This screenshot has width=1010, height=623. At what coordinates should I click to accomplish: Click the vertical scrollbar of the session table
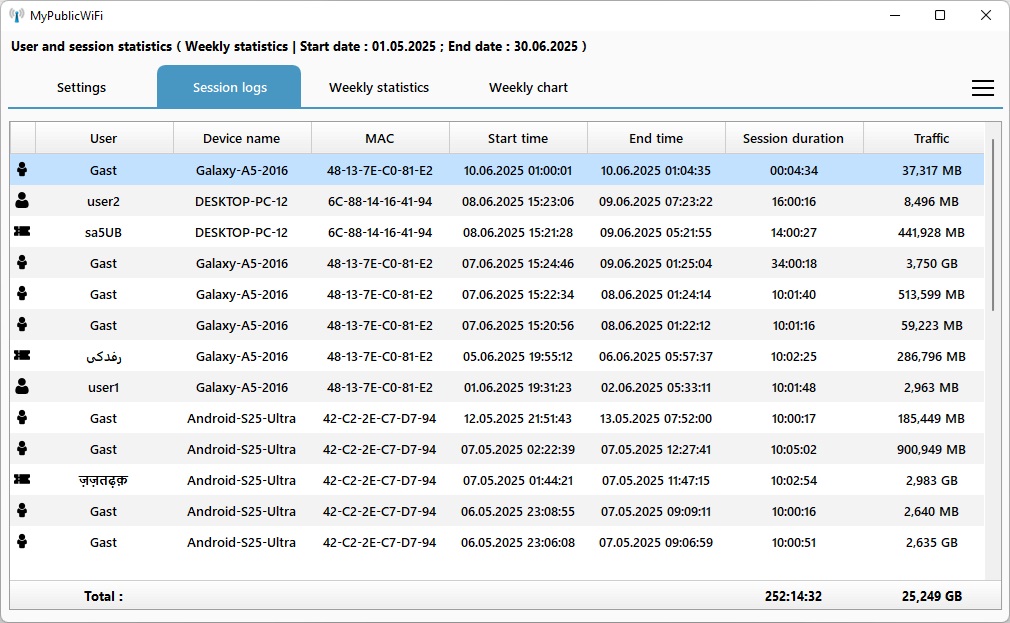pyautogui.click(x=992, y=225)
